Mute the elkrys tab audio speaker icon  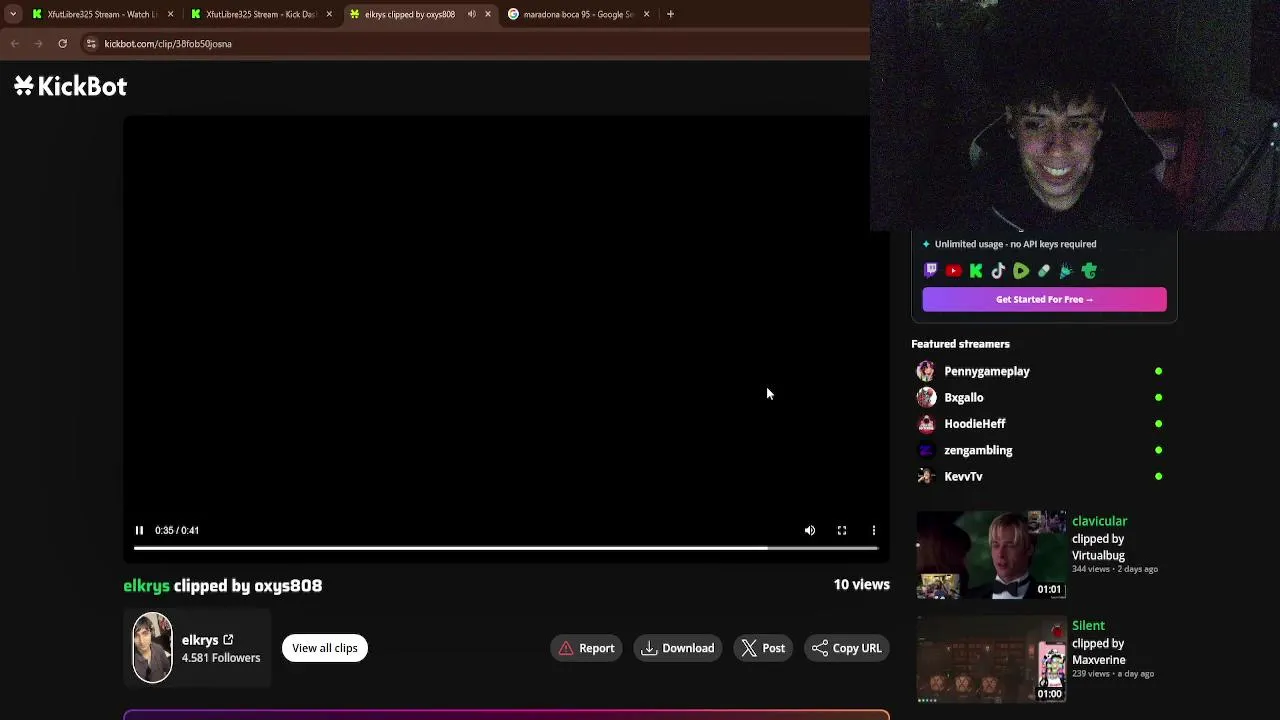pos(472,14)
